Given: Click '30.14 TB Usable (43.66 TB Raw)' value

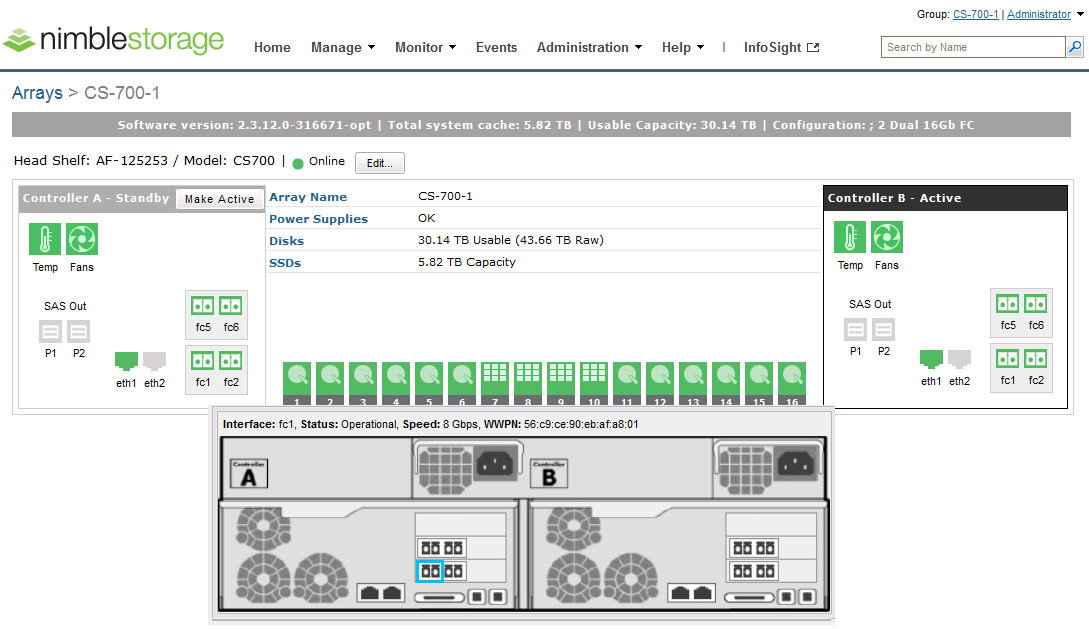Looking at the screenshot, I should (511, 240).
